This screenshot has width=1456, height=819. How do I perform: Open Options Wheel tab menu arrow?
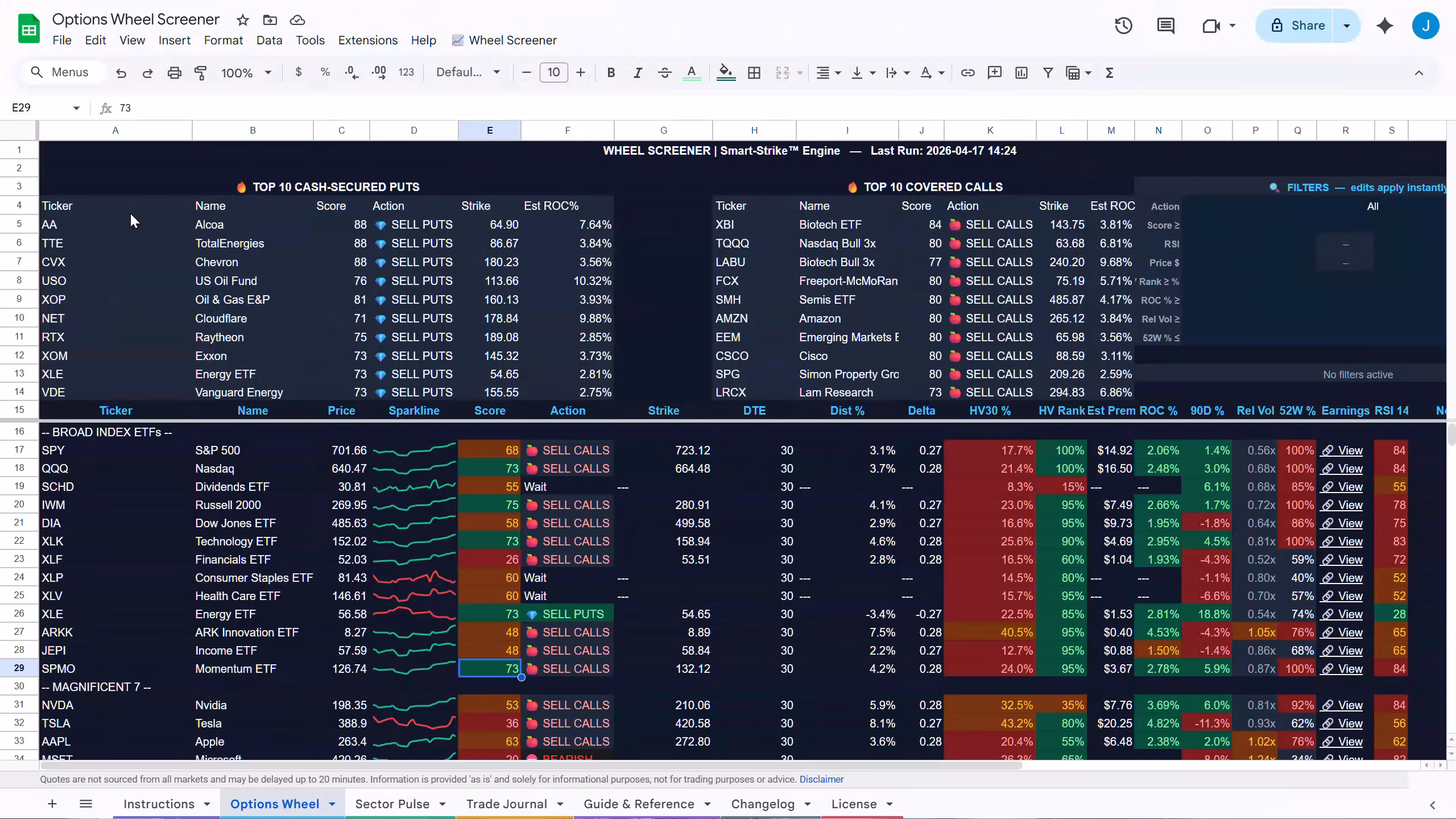(332, 804)
